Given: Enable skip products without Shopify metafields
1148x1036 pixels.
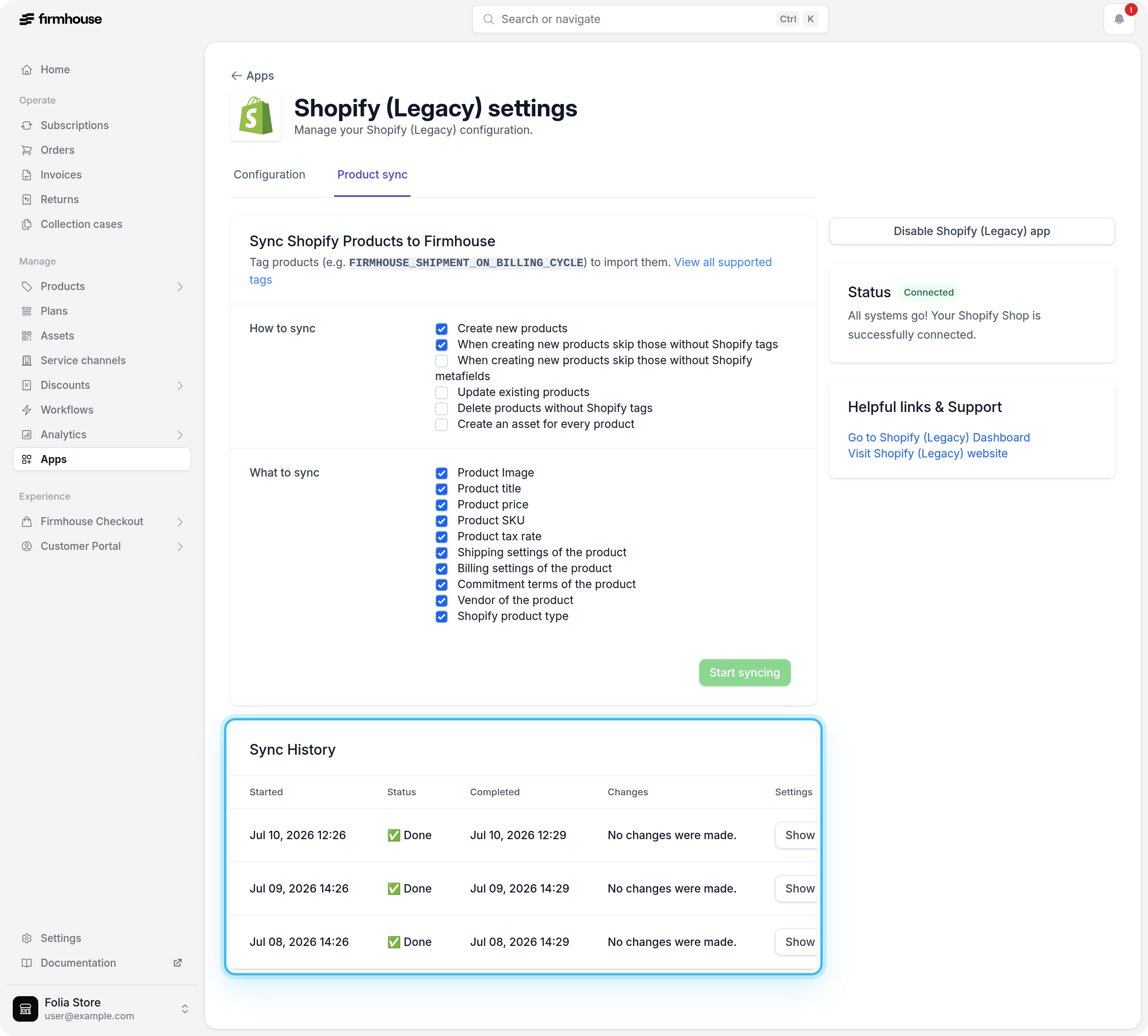Looking at the screenshot, I should tap(441, 361).
